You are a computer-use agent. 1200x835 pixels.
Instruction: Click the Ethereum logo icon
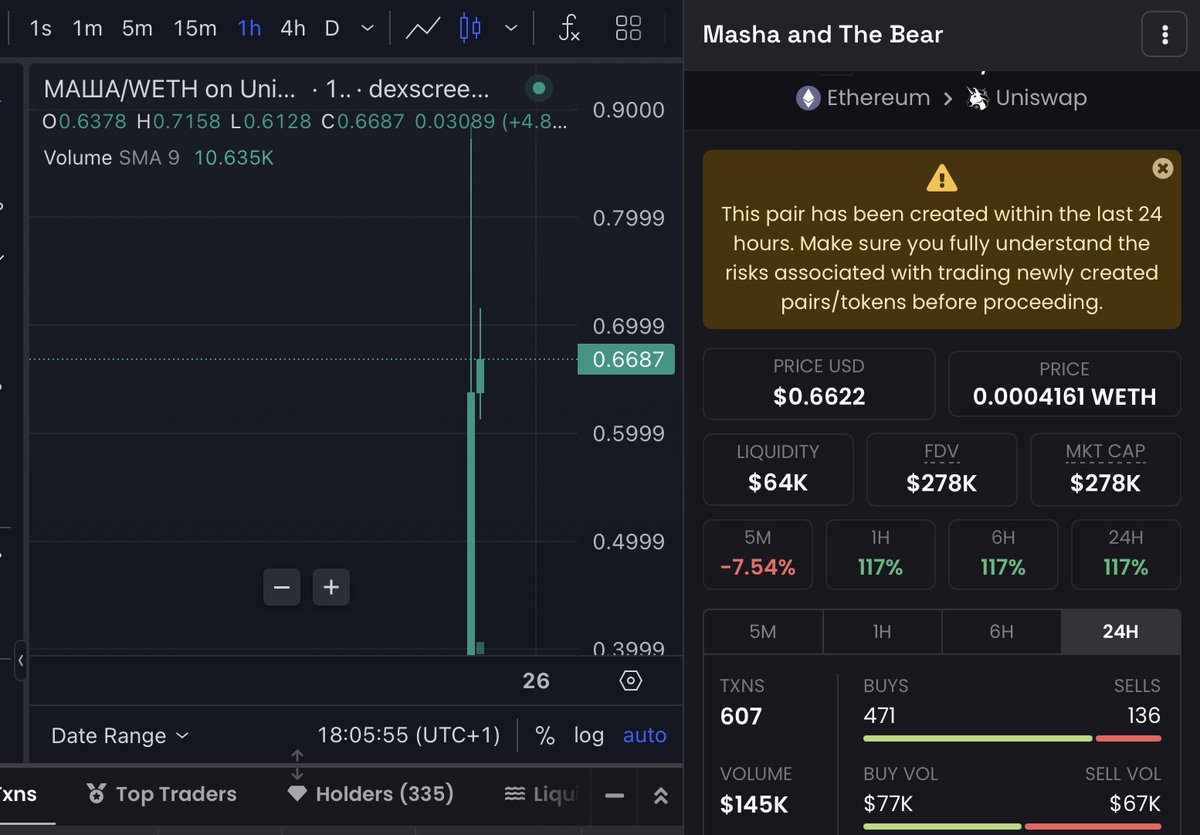pyautogui.click(x=807, y=98)
